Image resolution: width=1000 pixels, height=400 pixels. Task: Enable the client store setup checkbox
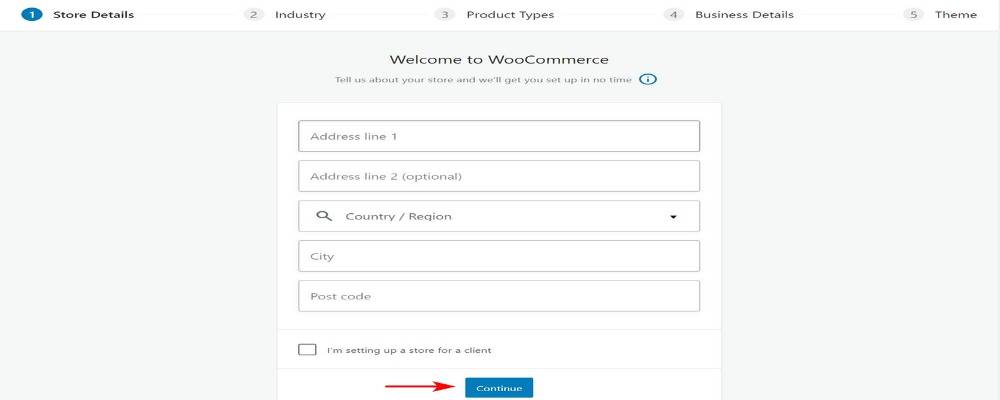307,350
